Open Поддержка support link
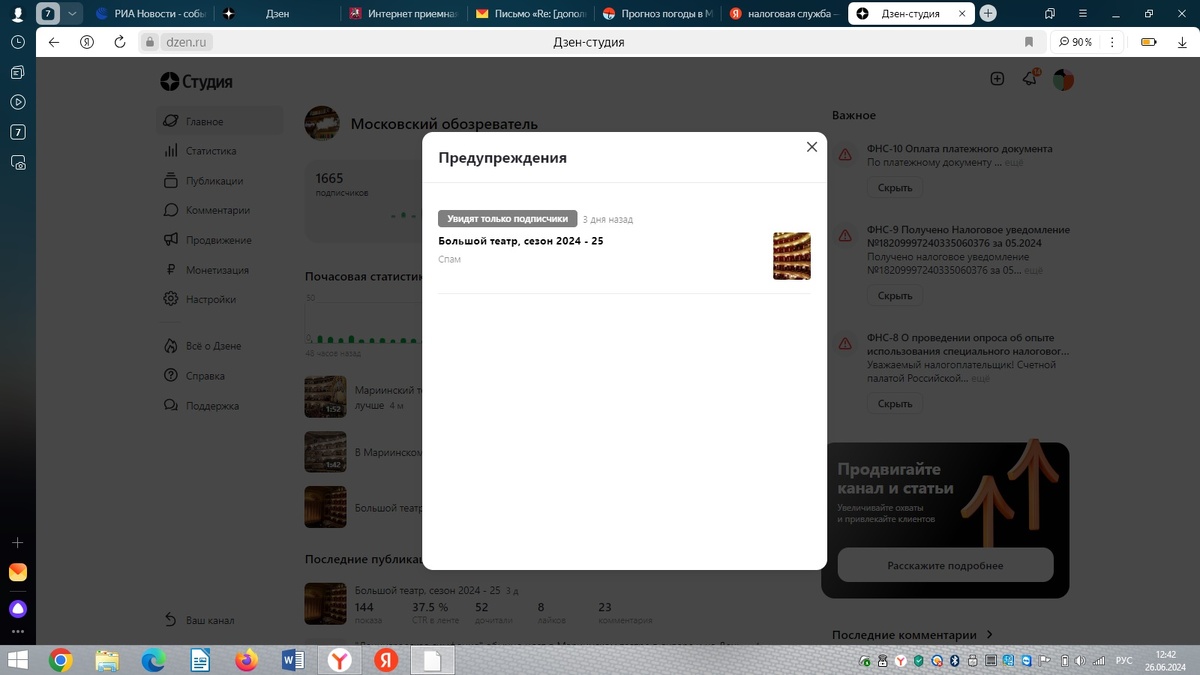Screen dimensions: 1200x675 pos(212,406)
